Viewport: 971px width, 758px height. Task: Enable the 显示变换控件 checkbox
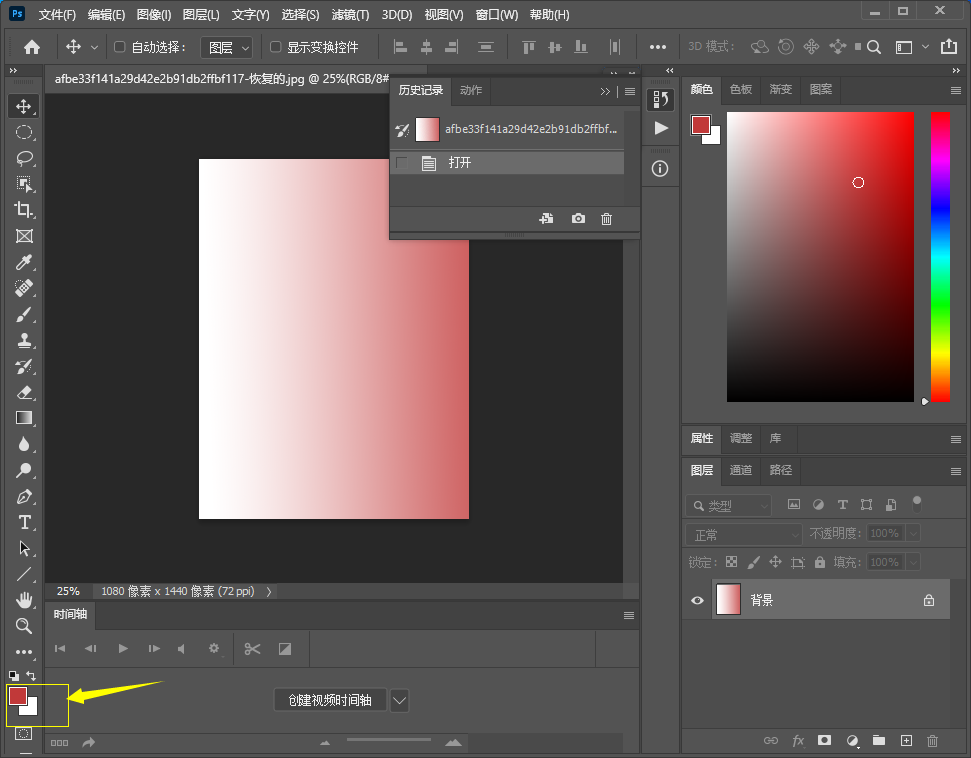(x=276, y=47)
